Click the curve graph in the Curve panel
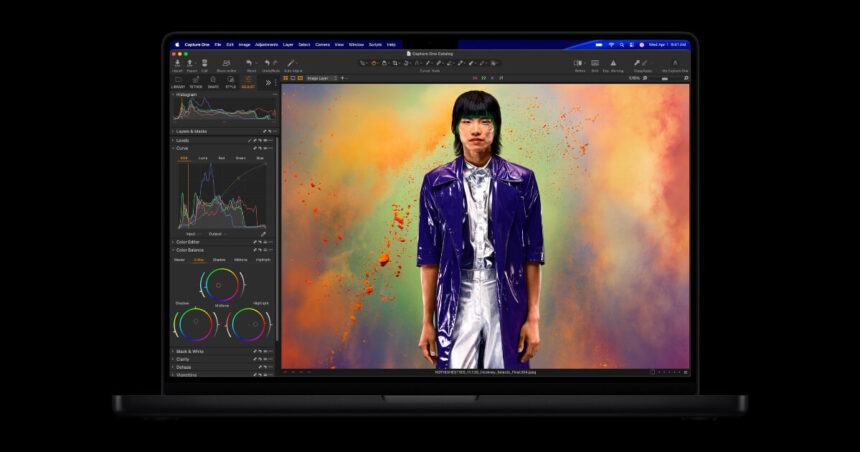The height and width of the screenshot is (452, 860). (x=223, y=196)
